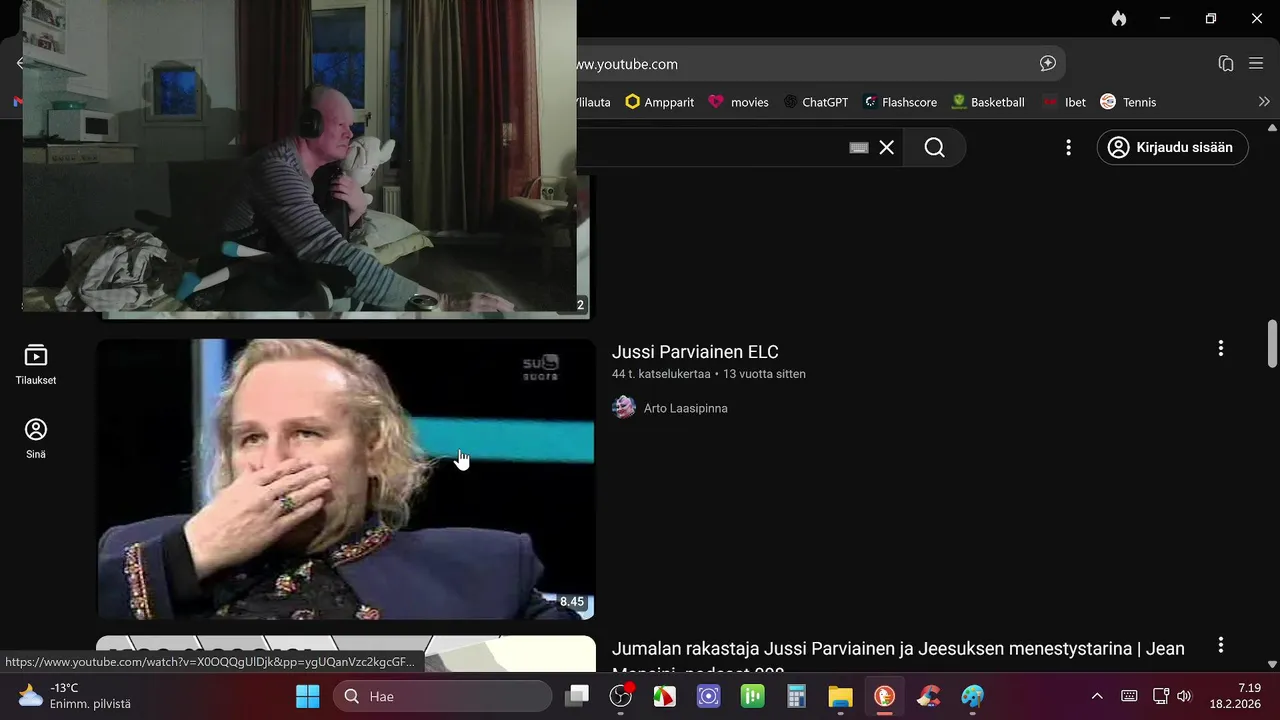
Task: Open File Explorer from the taskbar
Action: coord(840,696)
